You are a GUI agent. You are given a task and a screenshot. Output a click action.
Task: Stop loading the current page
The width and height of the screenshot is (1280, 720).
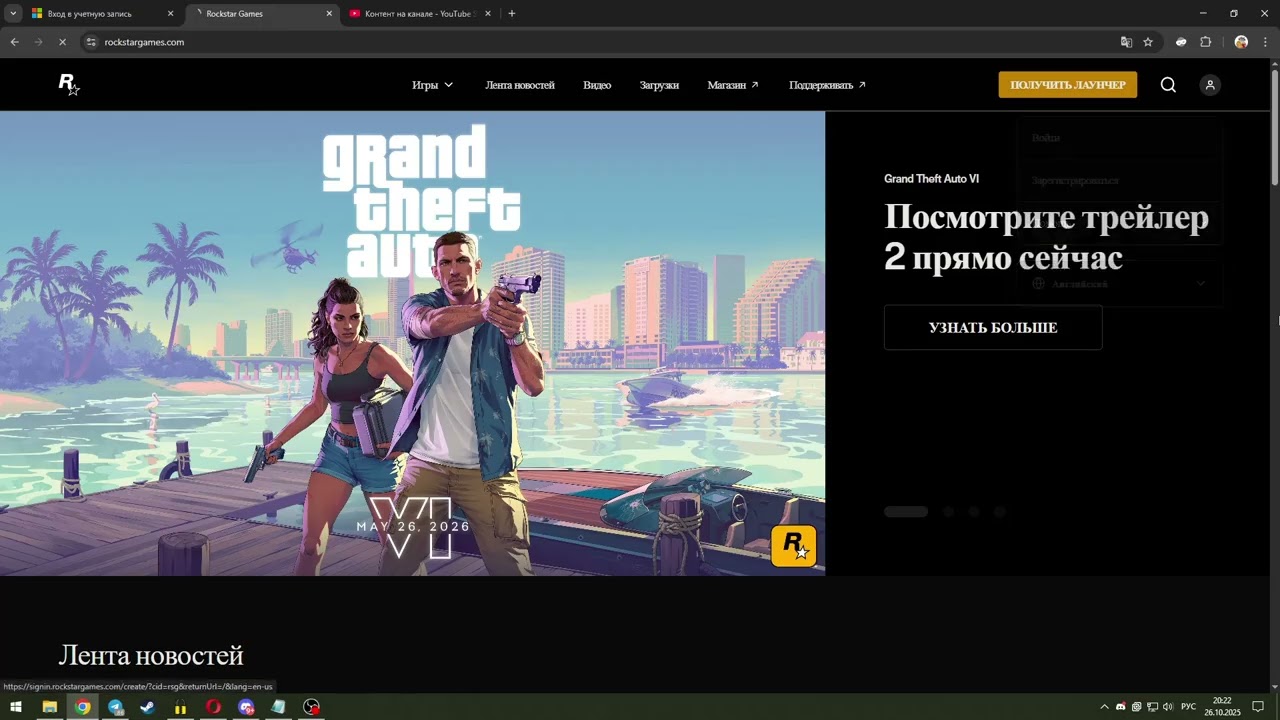coord(62,42)
